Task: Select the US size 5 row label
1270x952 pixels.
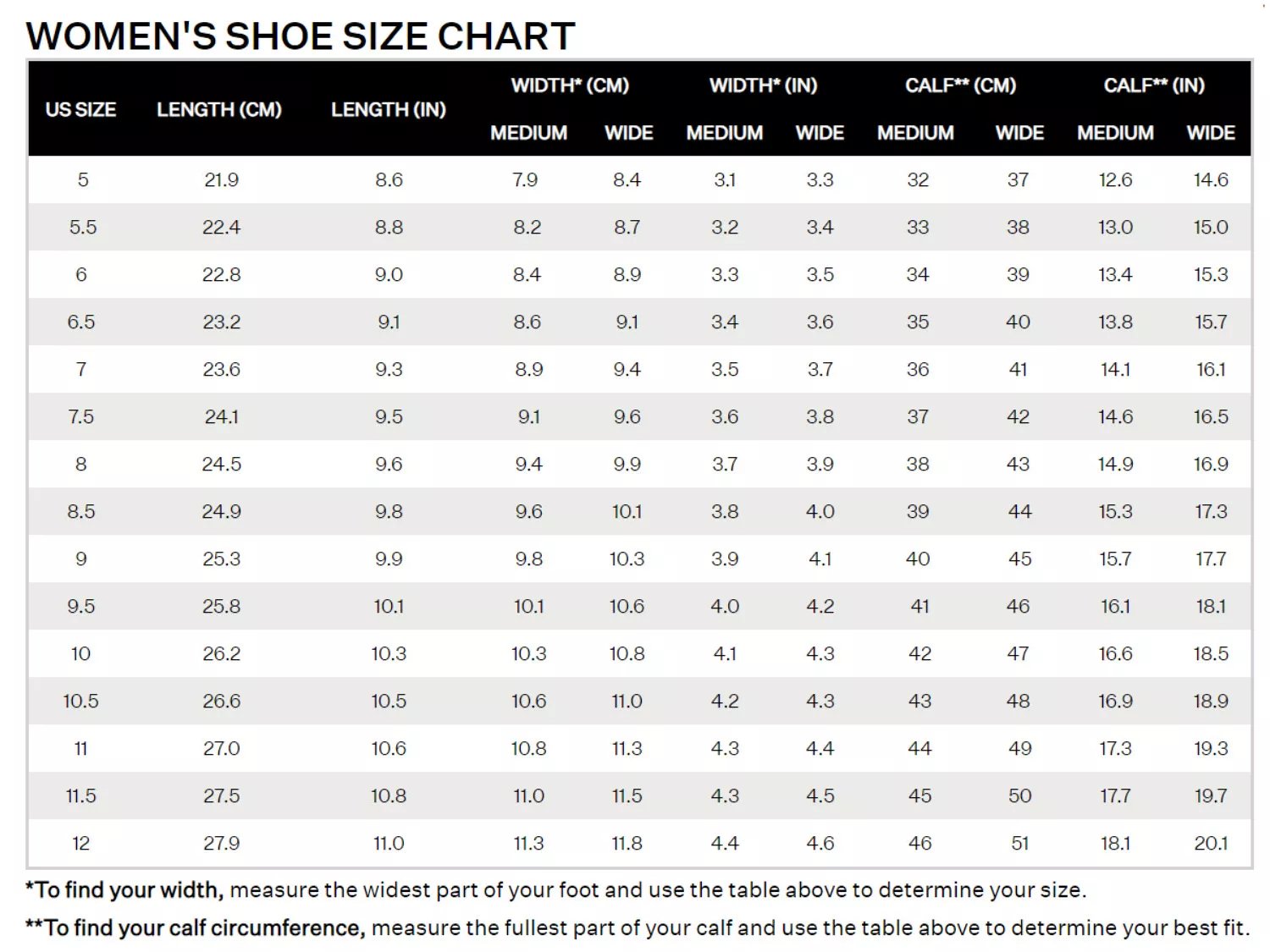Action: 83,179
